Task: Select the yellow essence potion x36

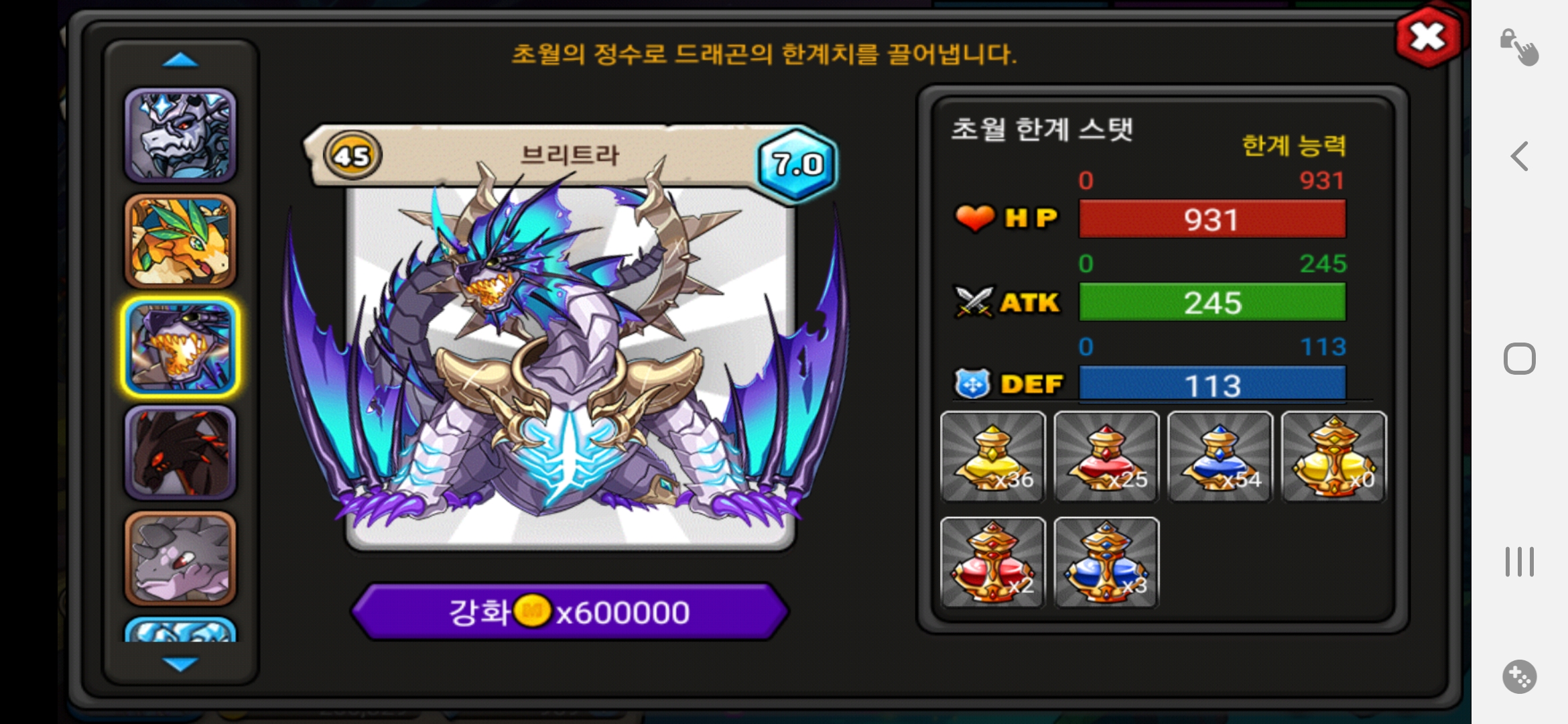Action: (992, 457)
